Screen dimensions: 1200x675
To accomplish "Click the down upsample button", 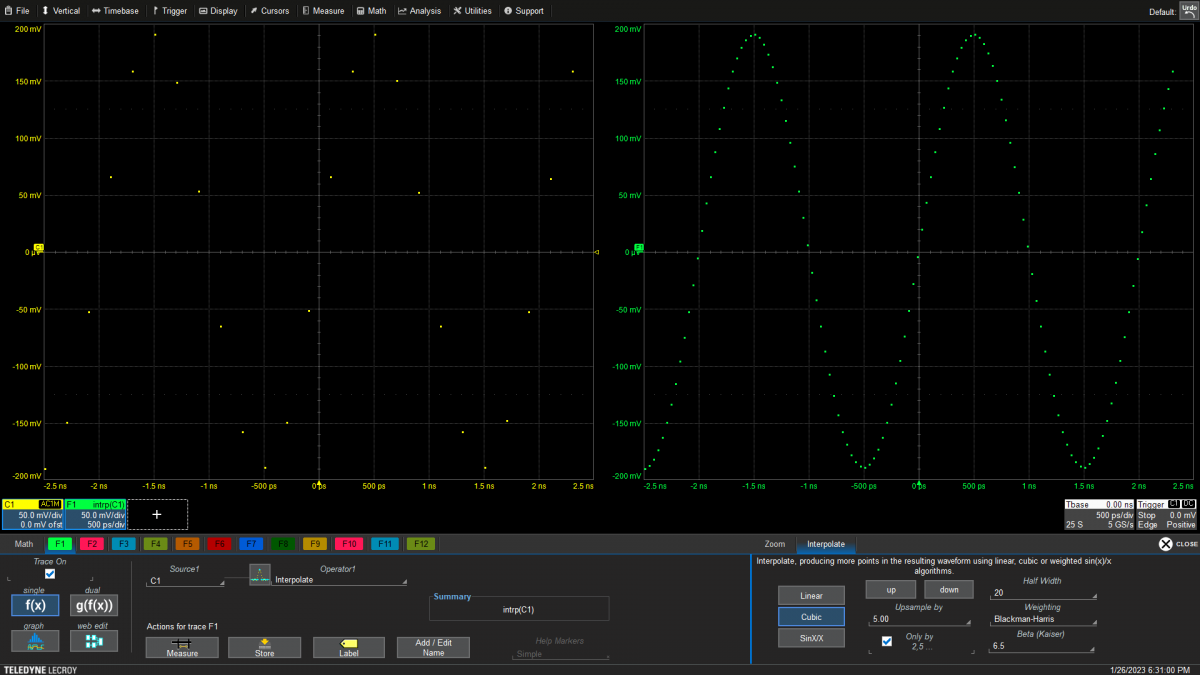I will [x=949, y=589].
